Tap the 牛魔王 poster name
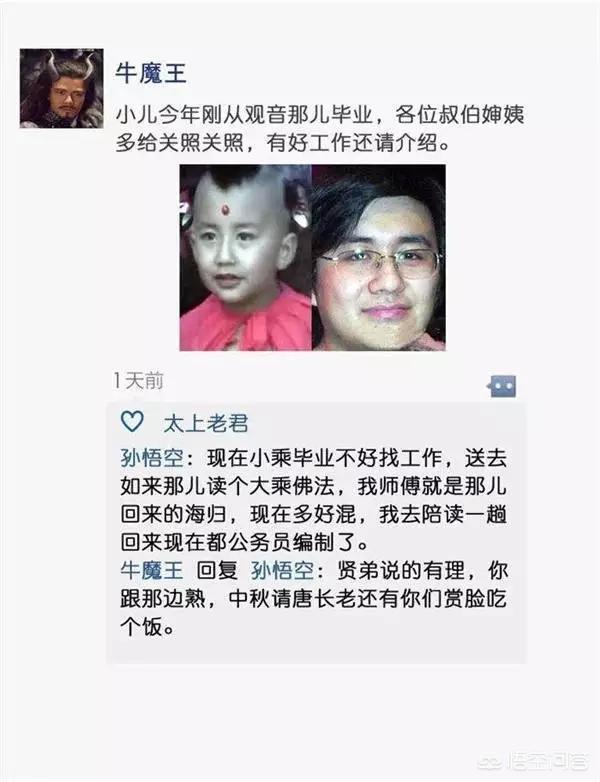The height and width of the screenshot is (782, 600). point(151,73)
